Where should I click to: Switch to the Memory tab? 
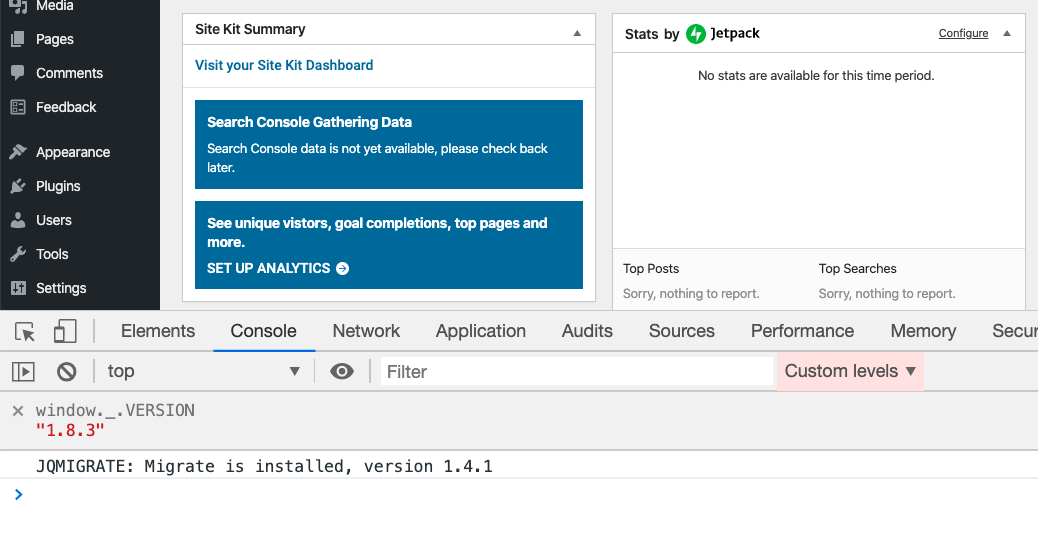(x=923, y=331)
